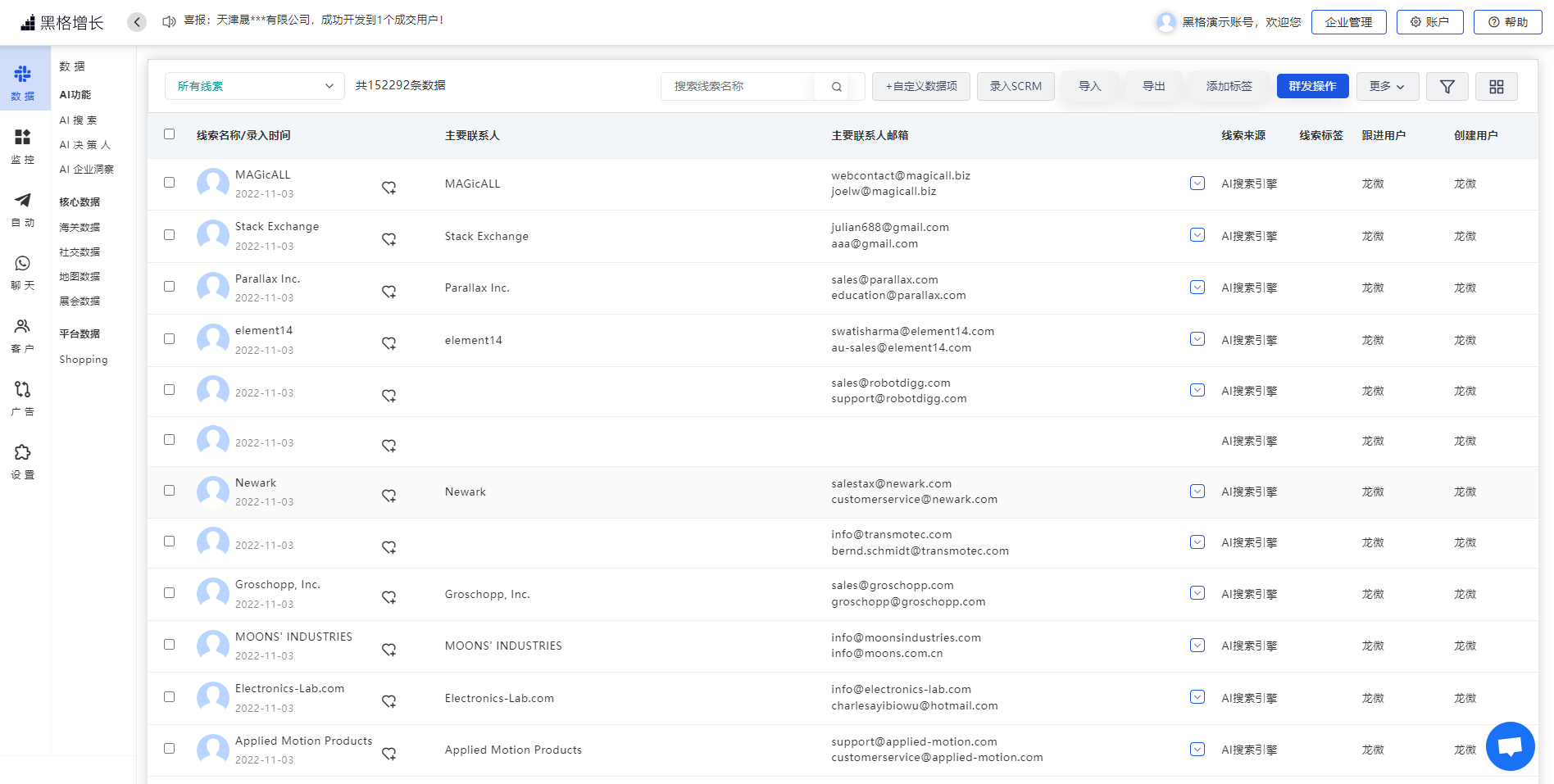
Task: Check the Electronics-Lab.com row checkbox
Action: click(x=170, y=697)
